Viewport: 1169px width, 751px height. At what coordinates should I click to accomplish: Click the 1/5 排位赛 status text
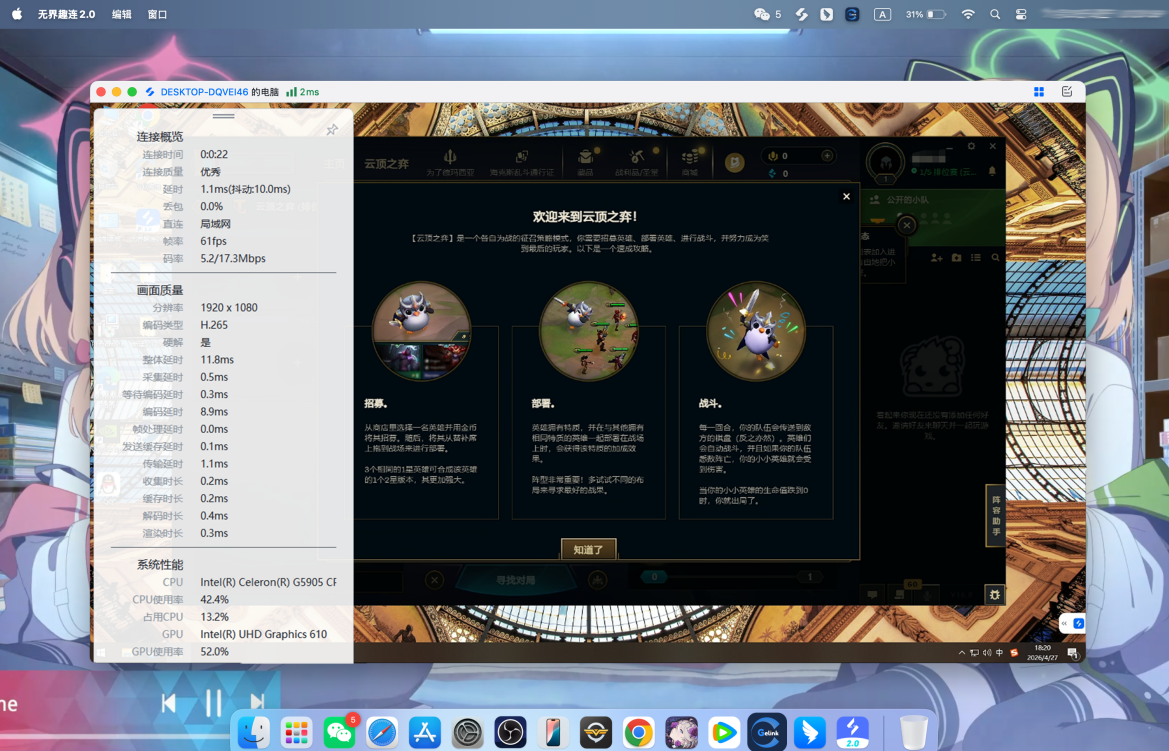click(x=946, y=172)
